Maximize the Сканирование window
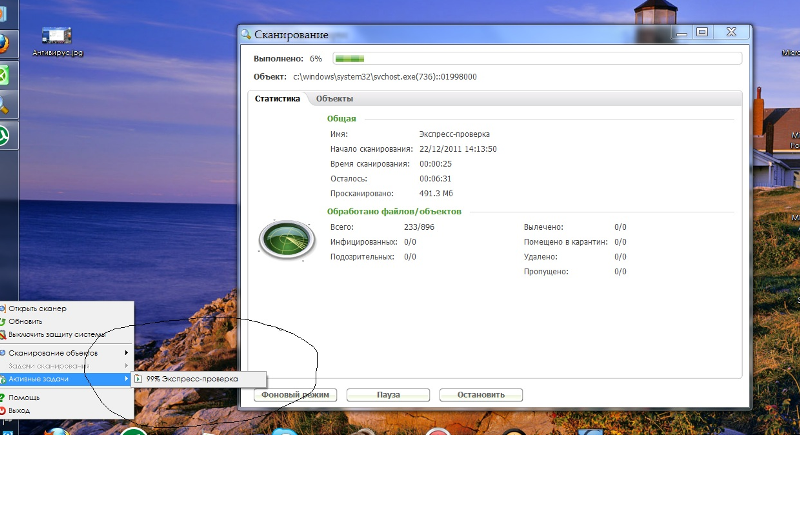 point(702,32)
